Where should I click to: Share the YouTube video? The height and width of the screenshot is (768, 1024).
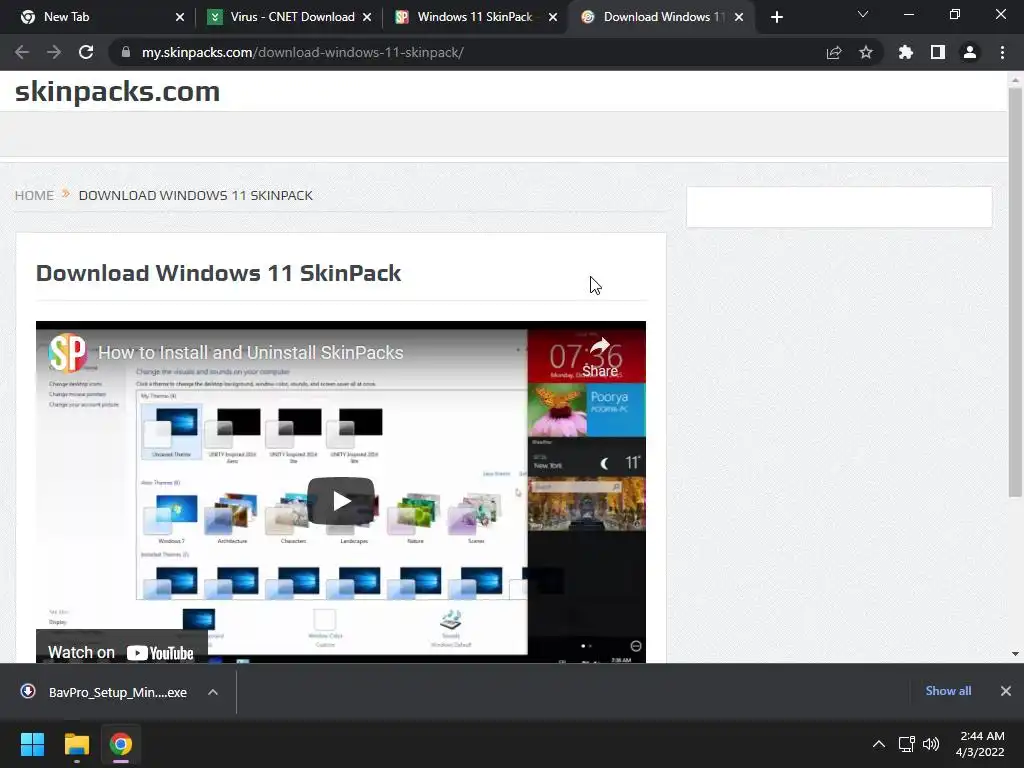(600, 358)
